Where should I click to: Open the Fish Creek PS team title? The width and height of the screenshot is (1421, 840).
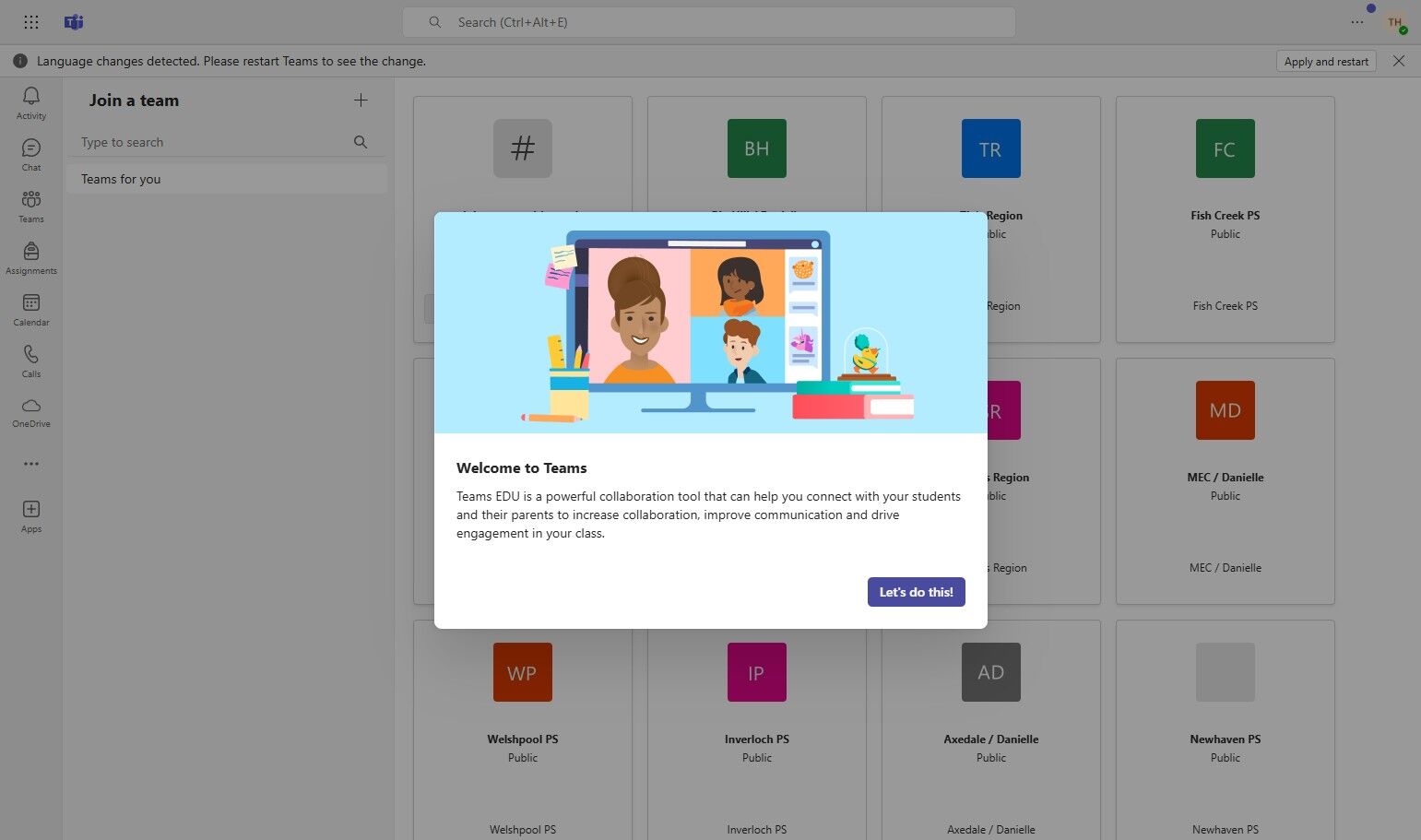[x=1226, y=215]
